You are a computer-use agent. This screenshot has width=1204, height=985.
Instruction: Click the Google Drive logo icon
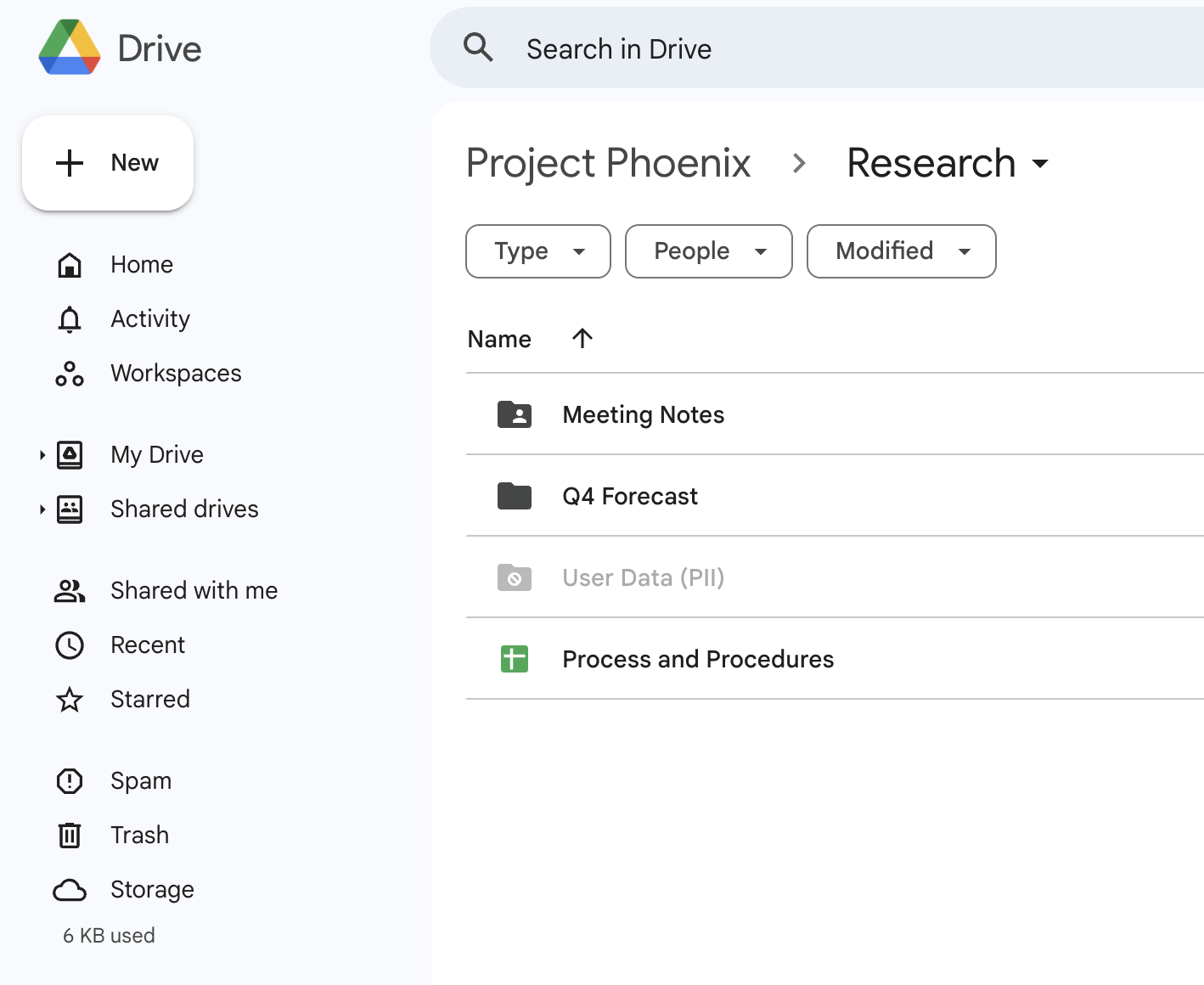(70, 48)
